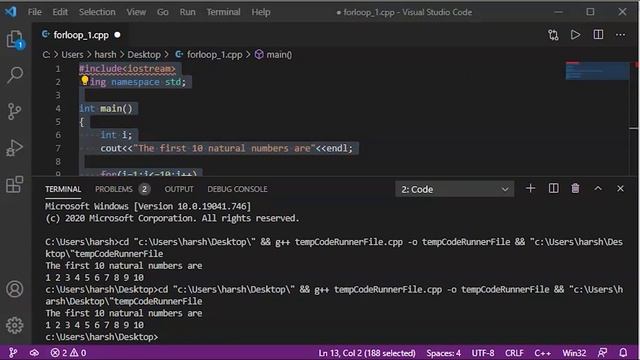Click the harsh breadcrumb segment
The image size is (640, 360).
point(105,55)
